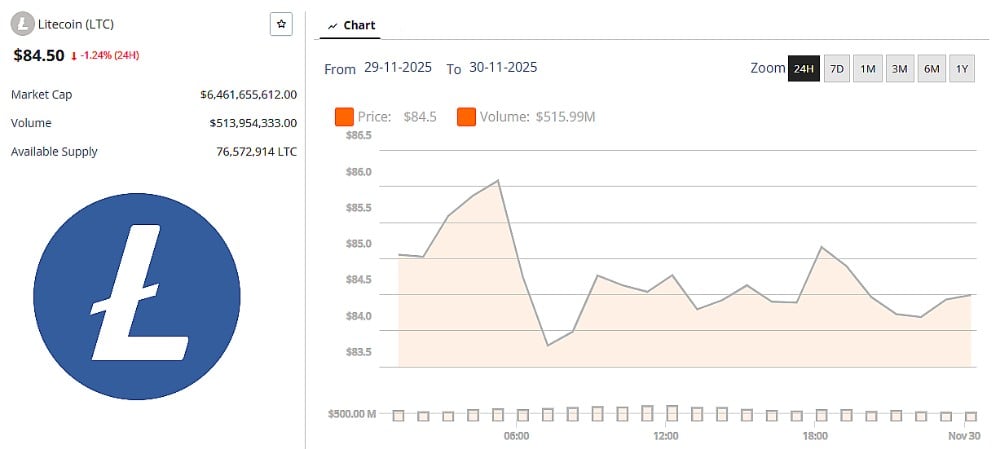Click the $84.50 price value
The width and height of the screenshot is (1000, 449).
pos(39,55)
